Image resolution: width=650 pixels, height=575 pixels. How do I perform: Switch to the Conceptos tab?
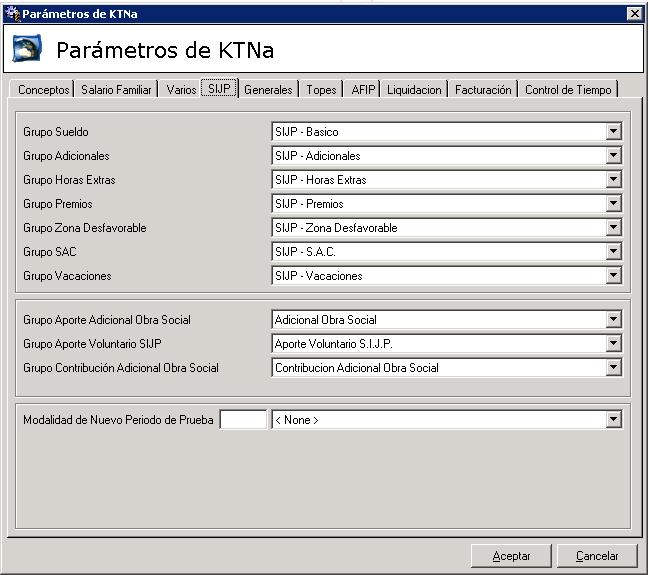44,90
